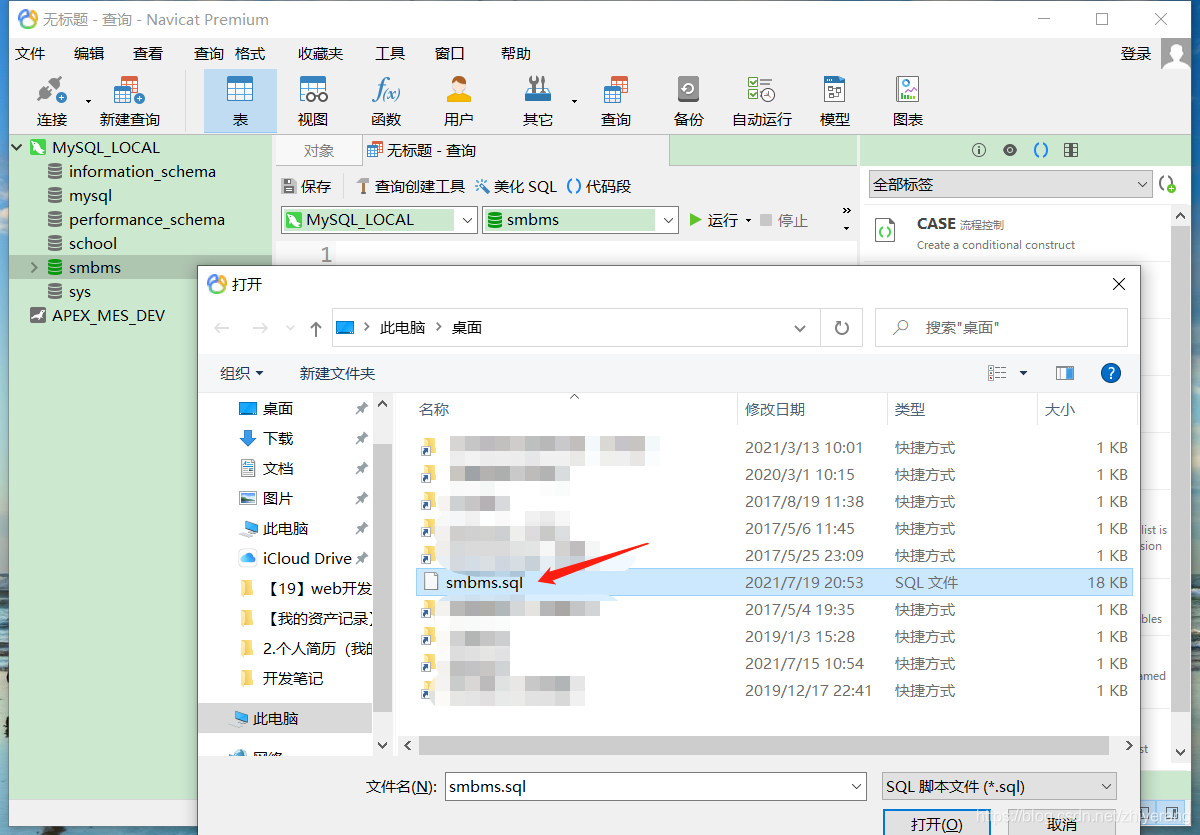The width and height of the screenshot is (1200, 835).
Task: Open the Tools menu
Action: 390,53
